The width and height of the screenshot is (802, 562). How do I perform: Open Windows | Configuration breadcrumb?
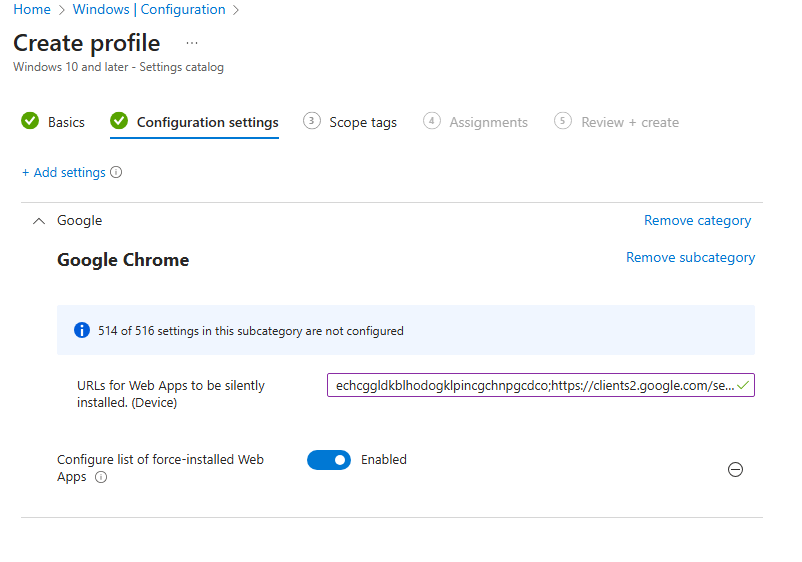pos(149,9)
